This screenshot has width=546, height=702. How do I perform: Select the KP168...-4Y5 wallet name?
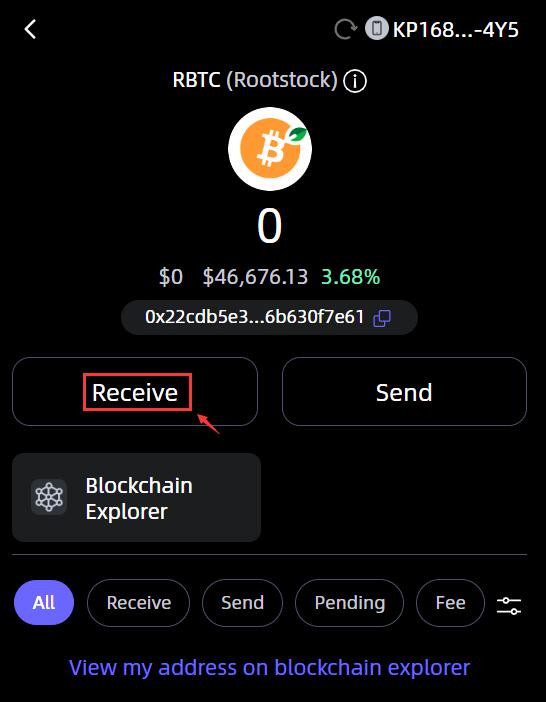(x=456, y=30)
